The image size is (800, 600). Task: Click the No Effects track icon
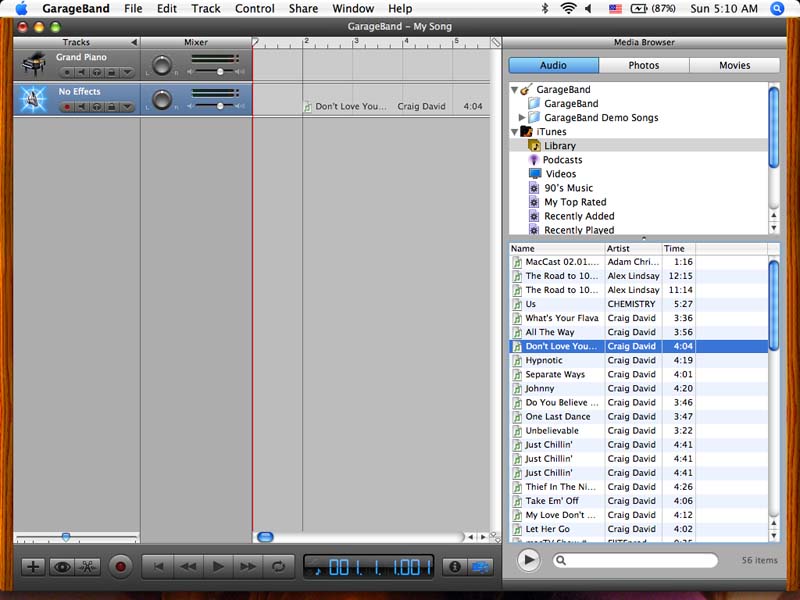click(34, 99)
